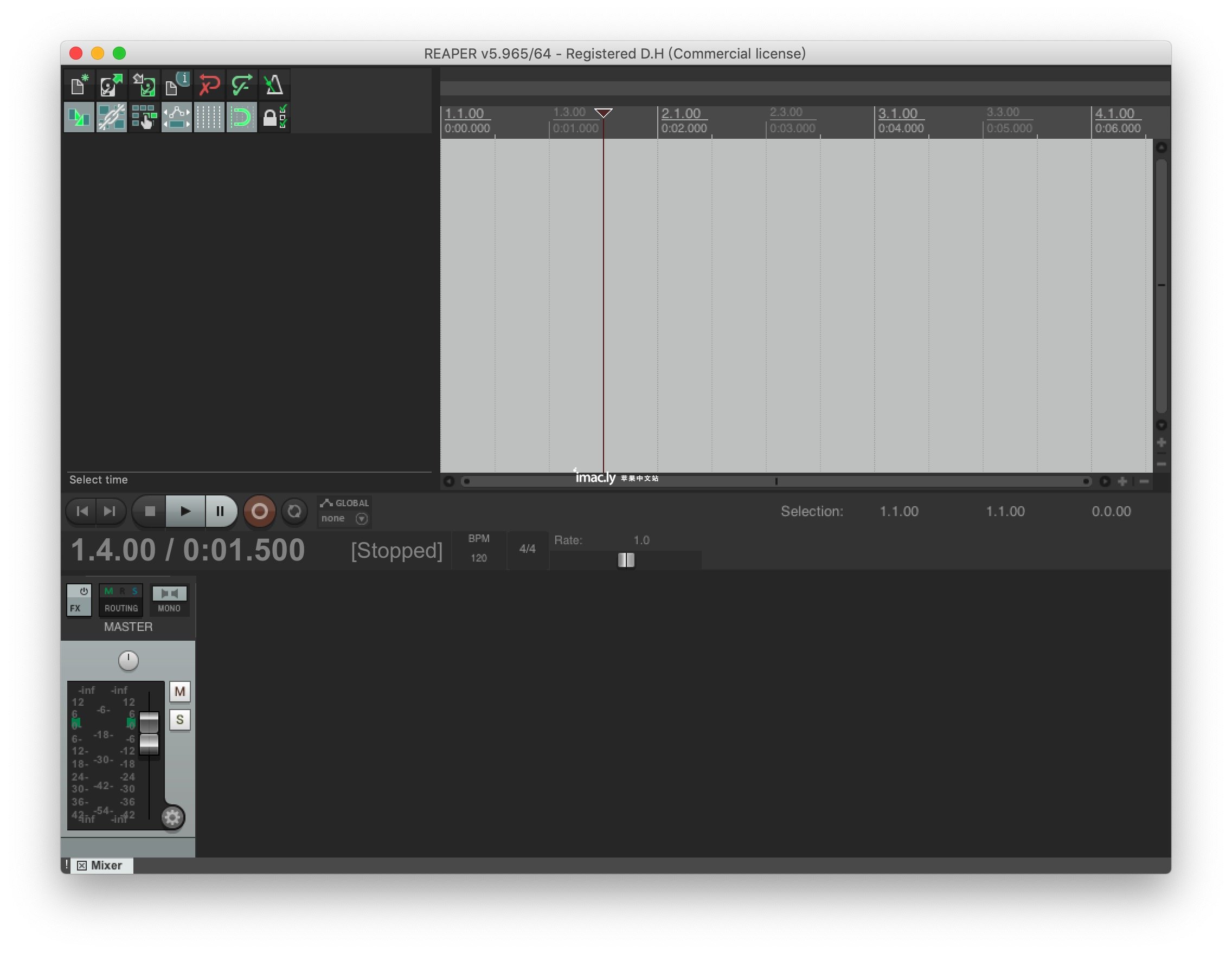Click the green Redo arrow icon
This screenshot has width=1232, height=954.
[242, 85]
